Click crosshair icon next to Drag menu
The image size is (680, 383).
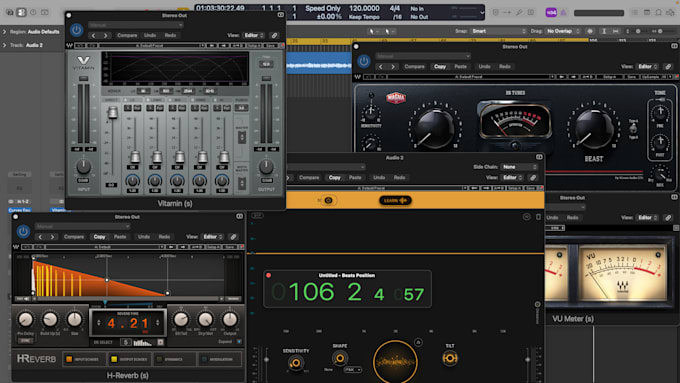590,31
